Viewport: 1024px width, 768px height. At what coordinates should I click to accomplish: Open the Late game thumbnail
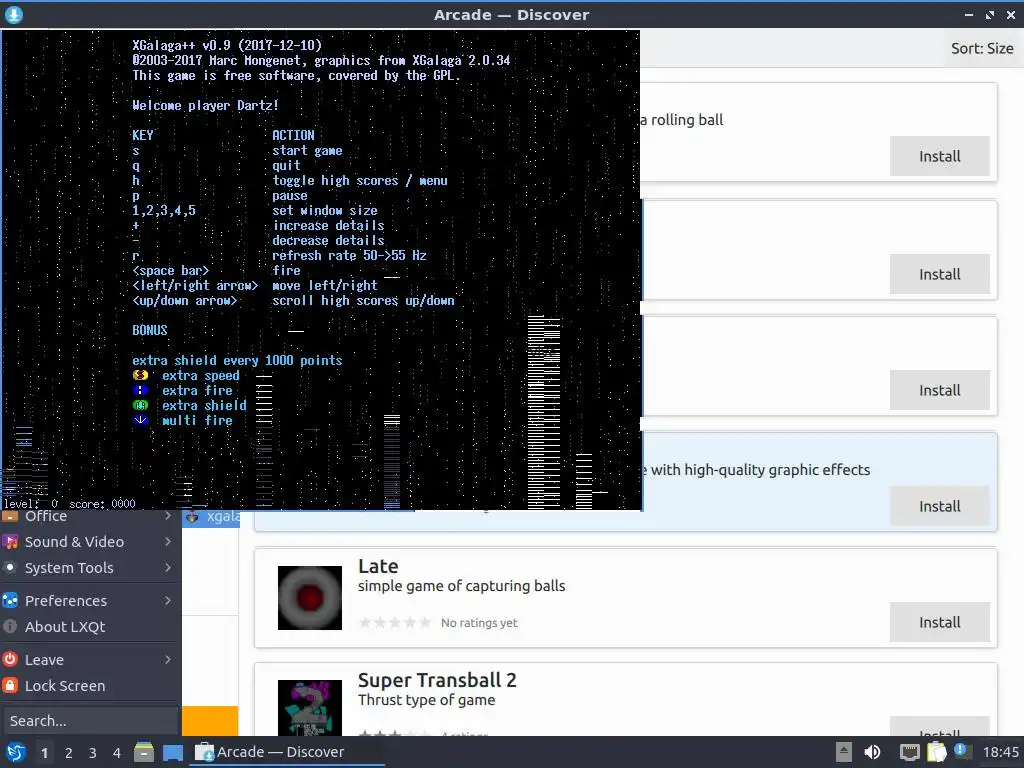pyautogui.click(x=310, y=598)
